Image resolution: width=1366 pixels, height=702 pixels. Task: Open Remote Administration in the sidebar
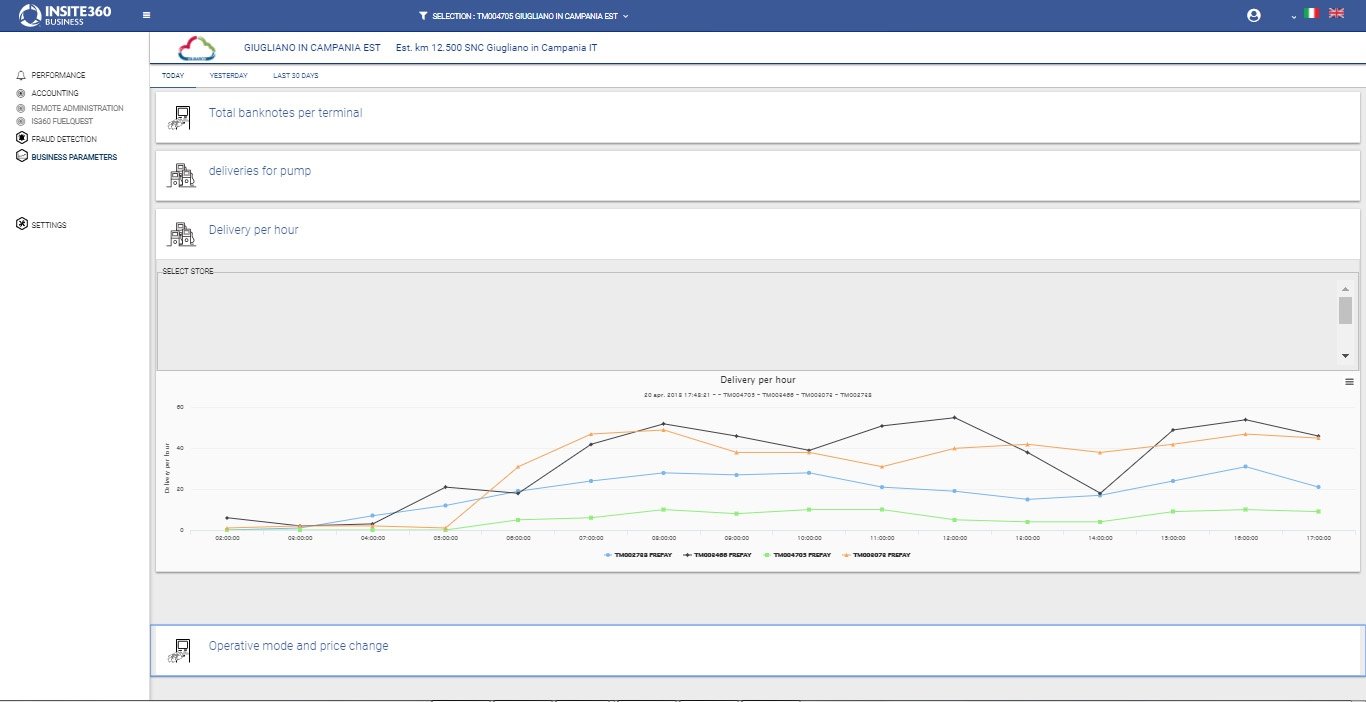[77, 108]
